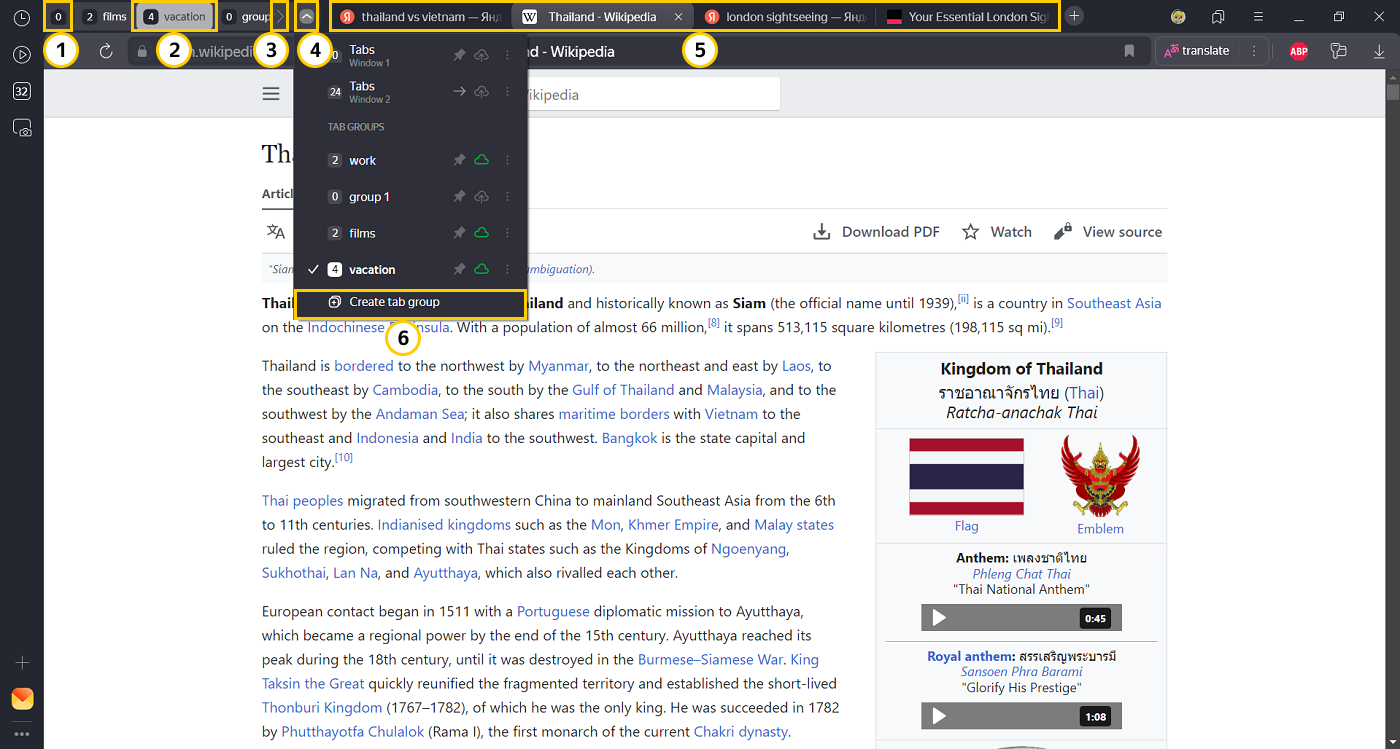Toggle cloud sync for group 1

pyautogui.click(x=481, y=197)
